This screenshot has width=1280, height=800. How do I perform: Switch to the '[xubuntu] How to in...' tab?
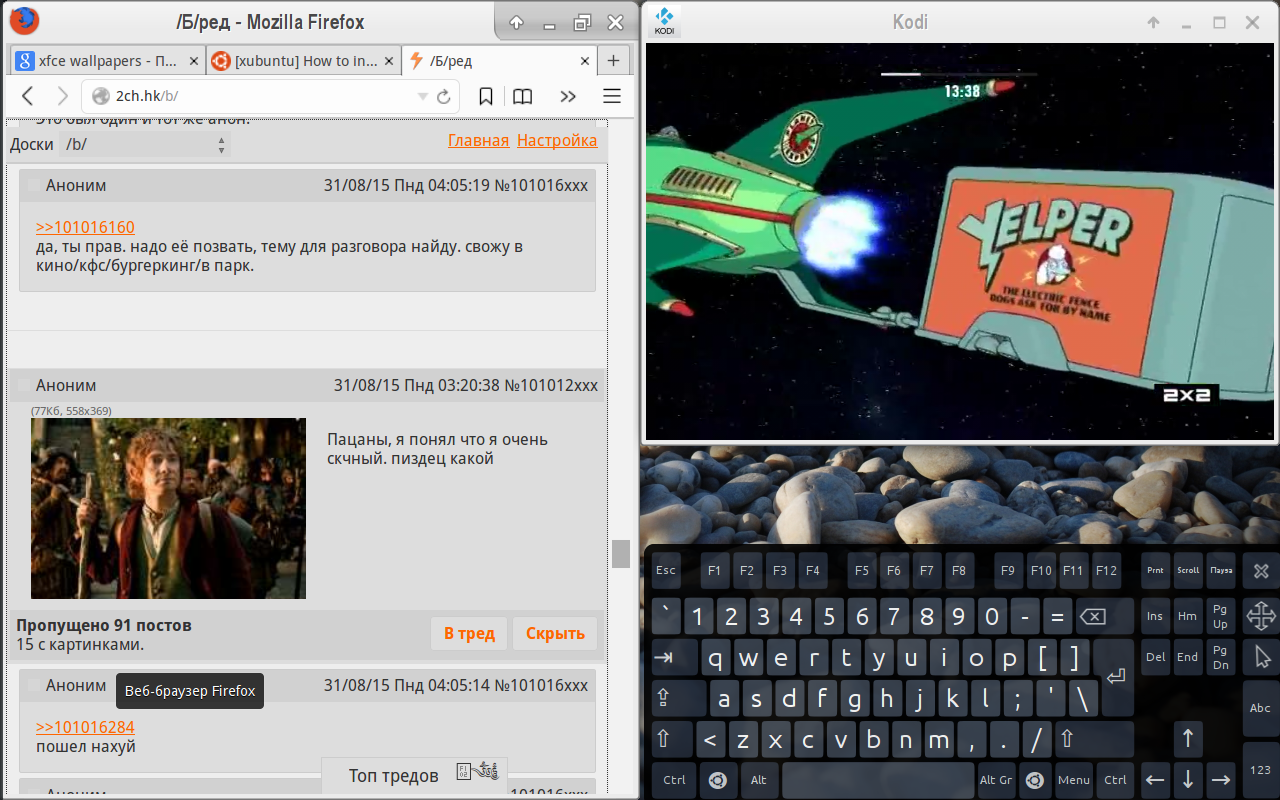click(x=304, y=60)
